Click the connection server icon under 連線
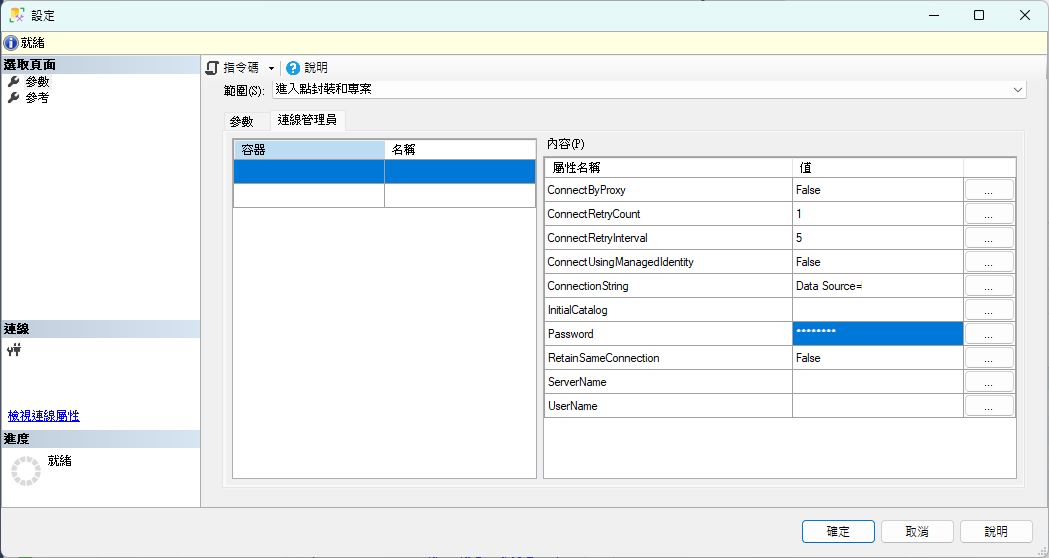This screenshot has height=558, width=1049. coord(14,350)
